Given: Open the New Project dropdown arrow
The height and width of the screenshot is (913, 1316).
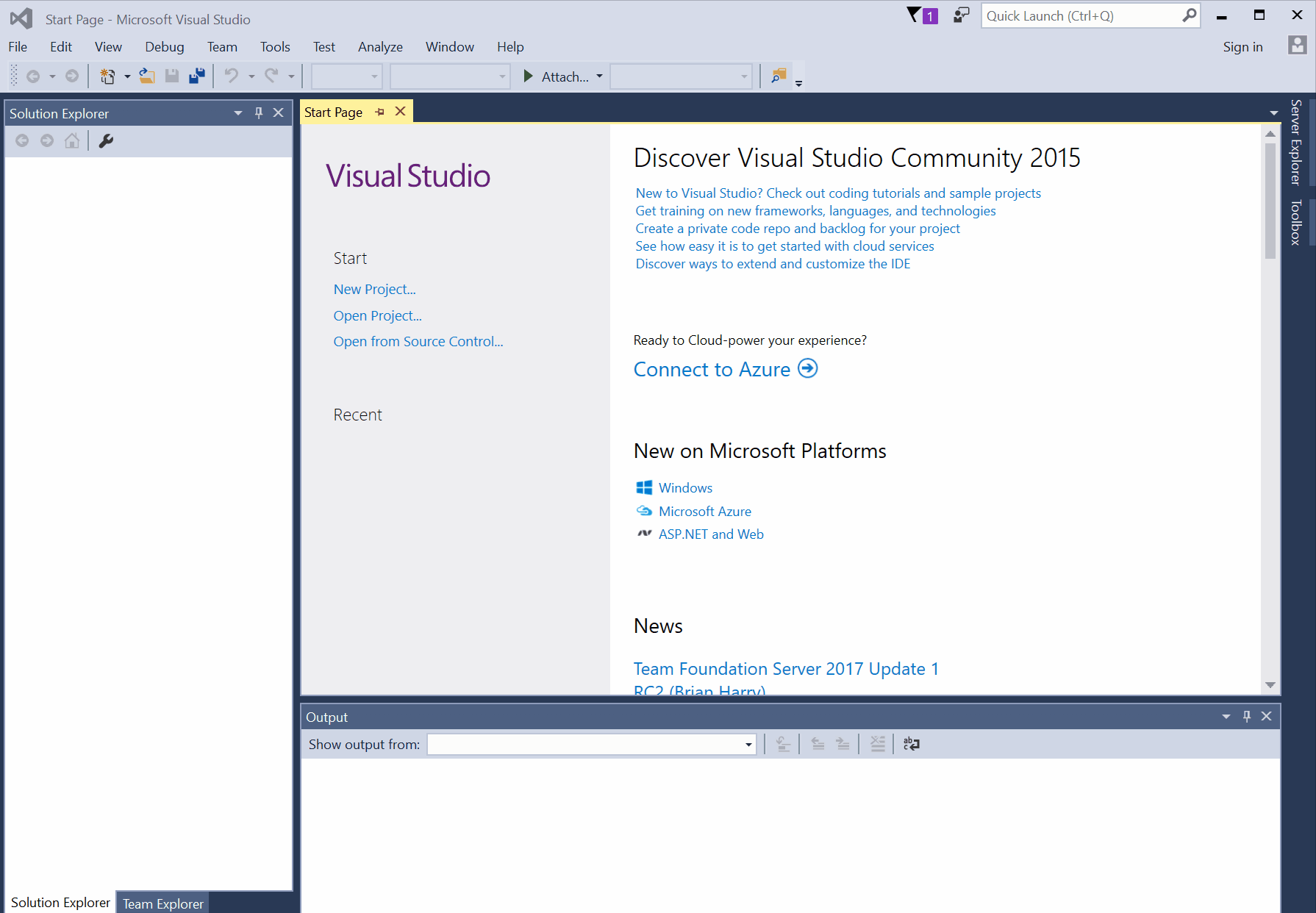Looking at the screenshot, I should tap(127, 76).
